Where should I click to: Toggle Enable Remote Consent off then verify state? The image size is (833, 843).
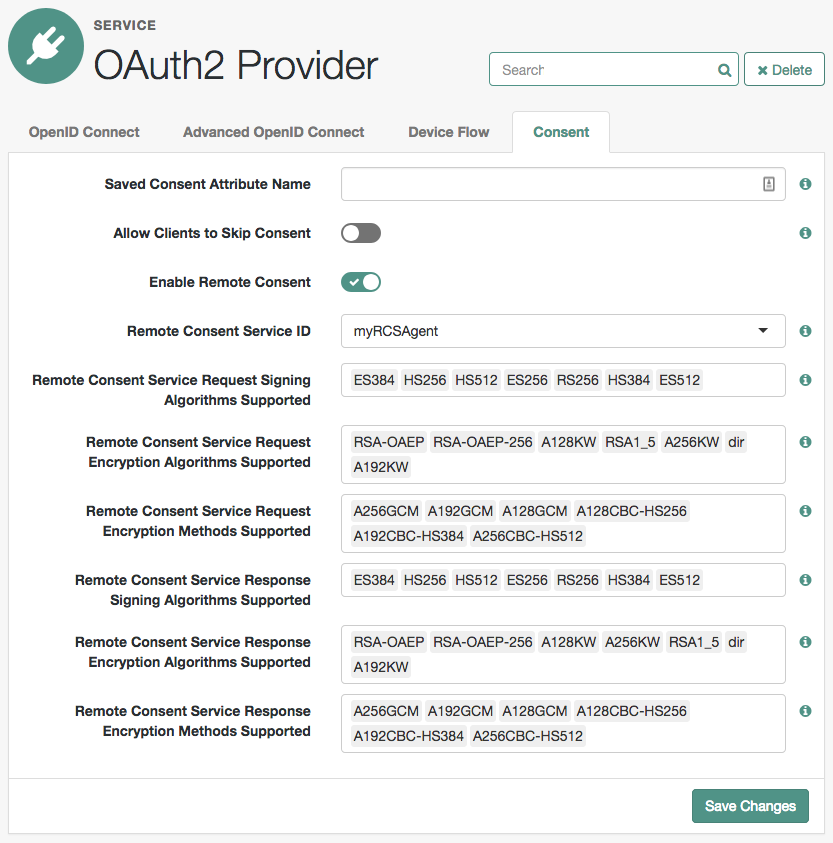pos(360,281)
